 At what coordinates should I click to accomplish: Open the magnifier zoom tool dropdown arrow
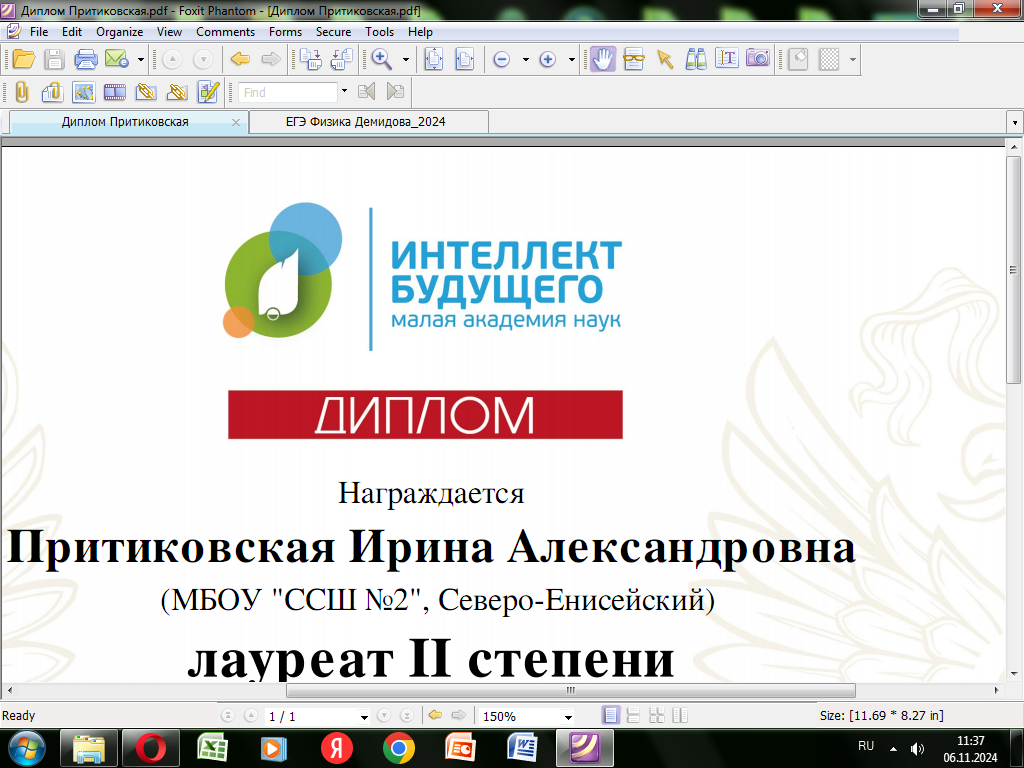pyautogui.click(x=406, y=59)
